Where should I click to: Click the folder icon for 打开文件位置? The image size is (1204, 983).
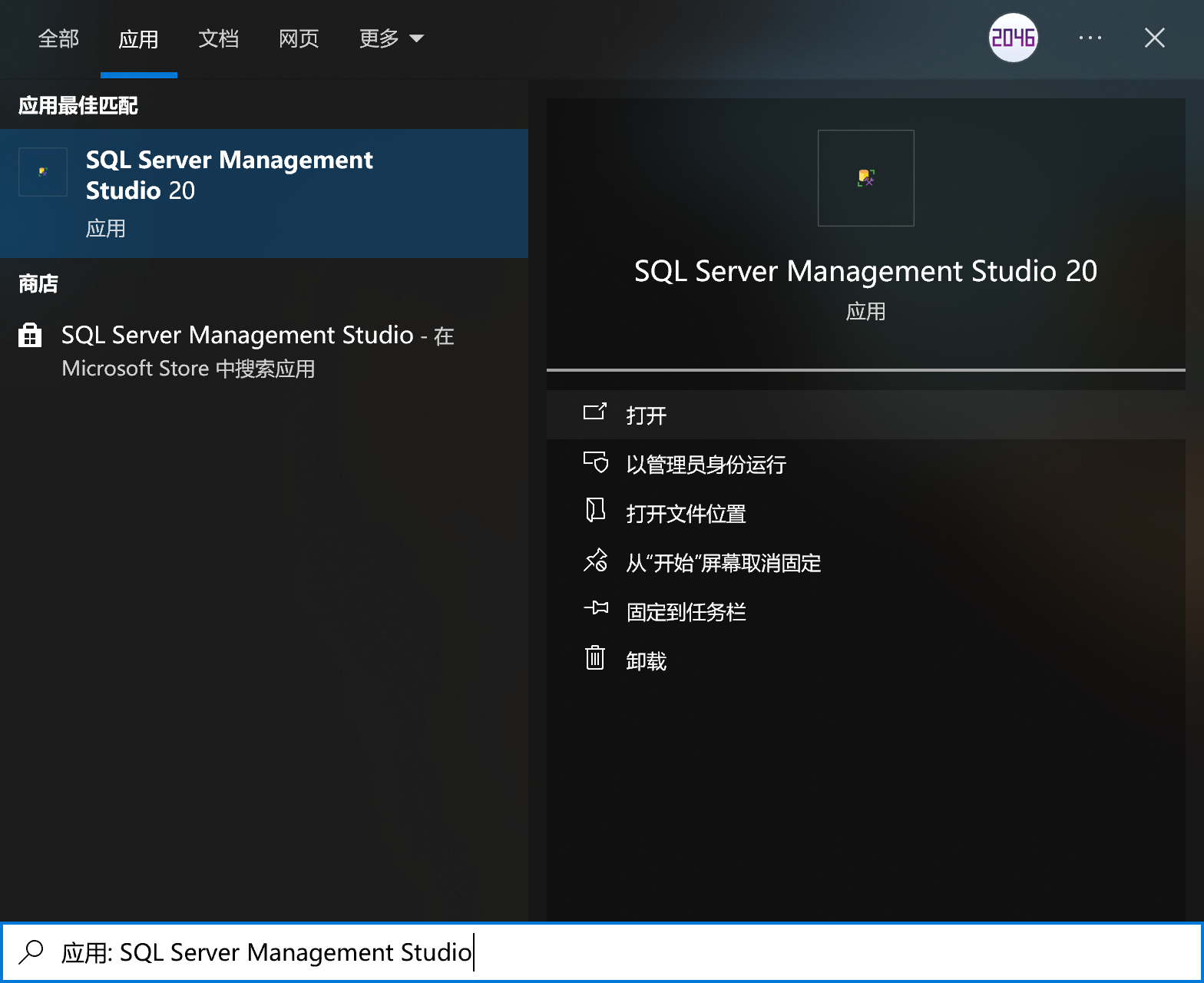click(595, 511)
